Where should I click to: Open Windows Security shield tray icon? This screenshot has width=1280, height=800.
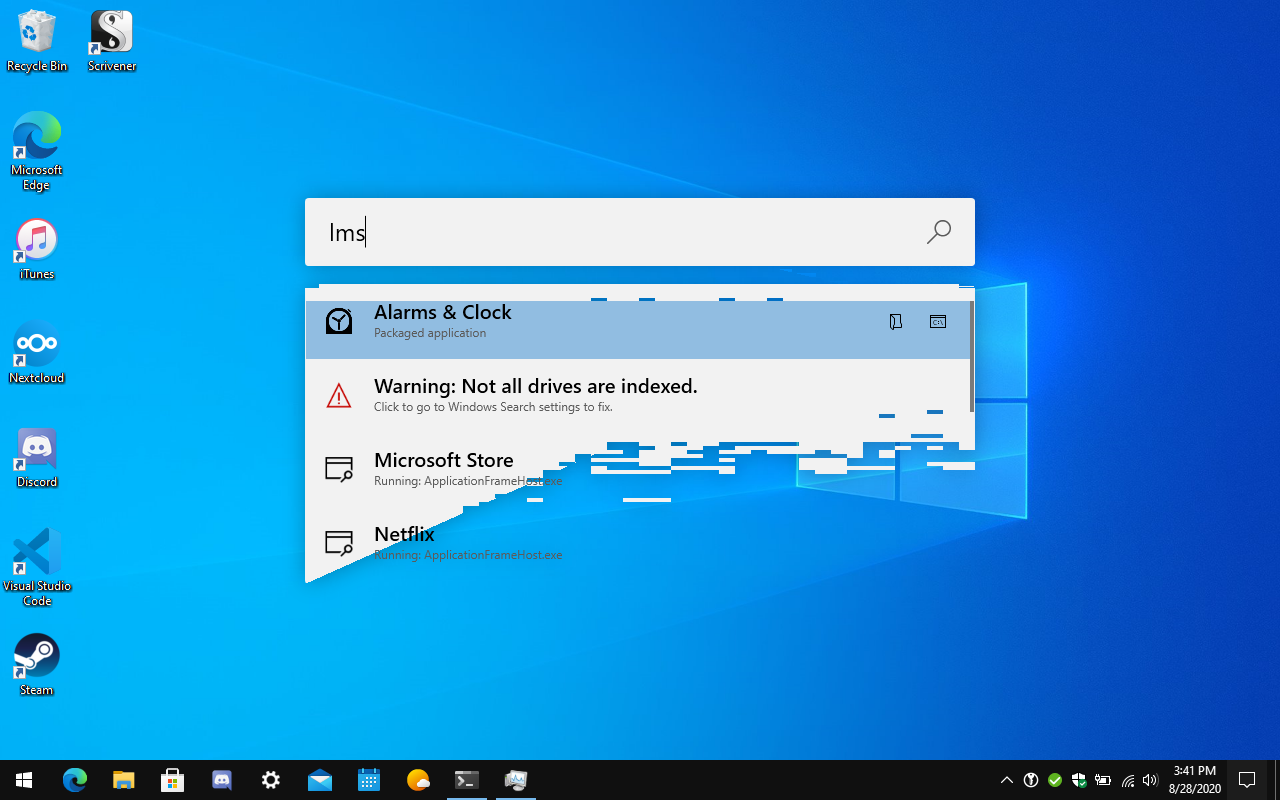[1079, 780]
